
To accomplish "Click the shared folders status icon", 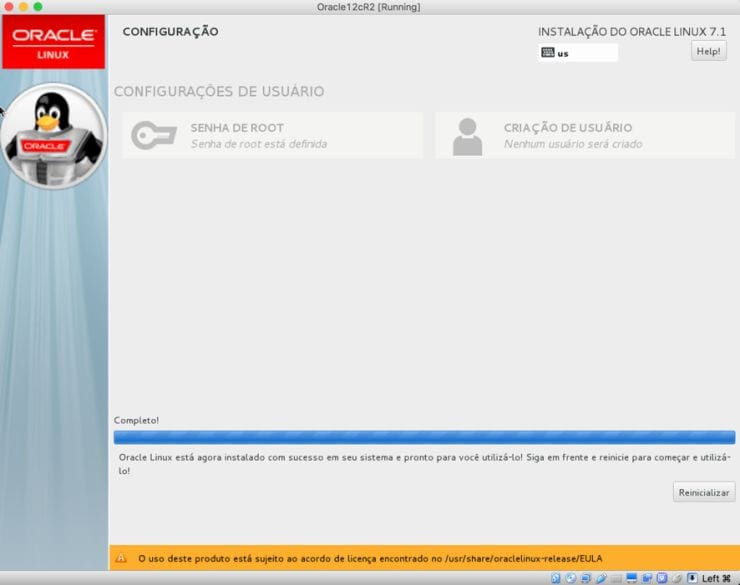I will pyautogui.click(x=616, y=578).
